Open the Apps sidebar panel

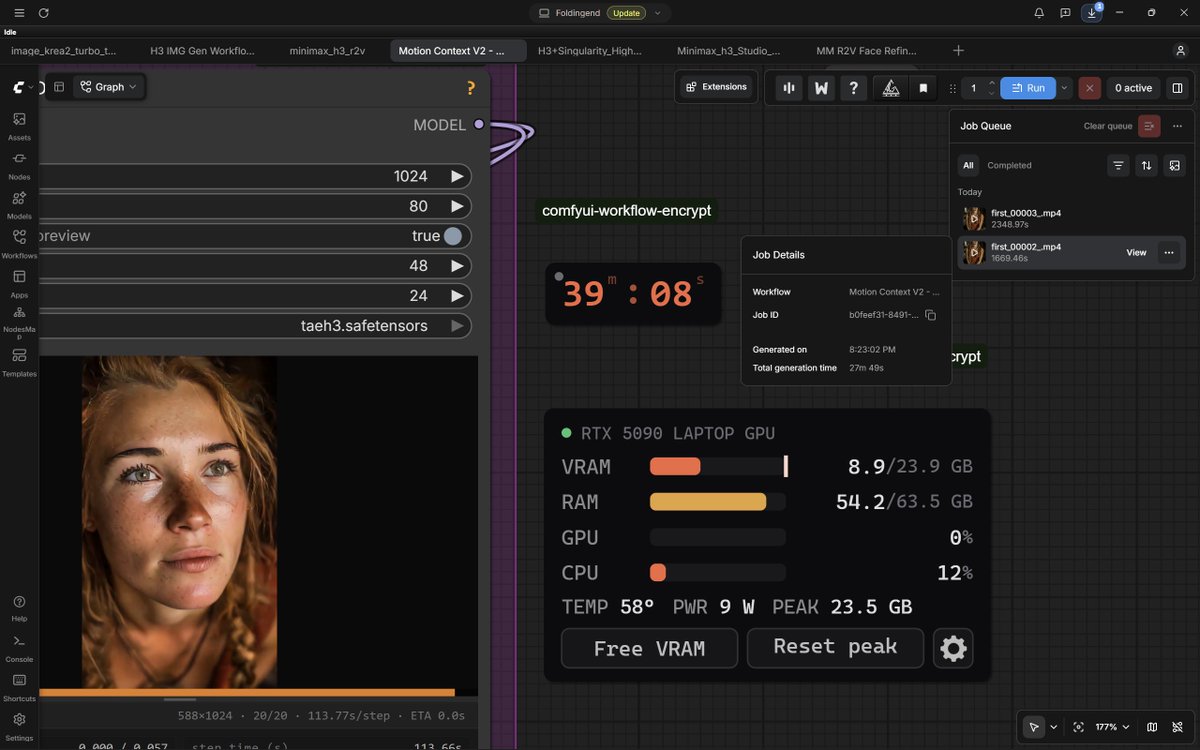19,283
